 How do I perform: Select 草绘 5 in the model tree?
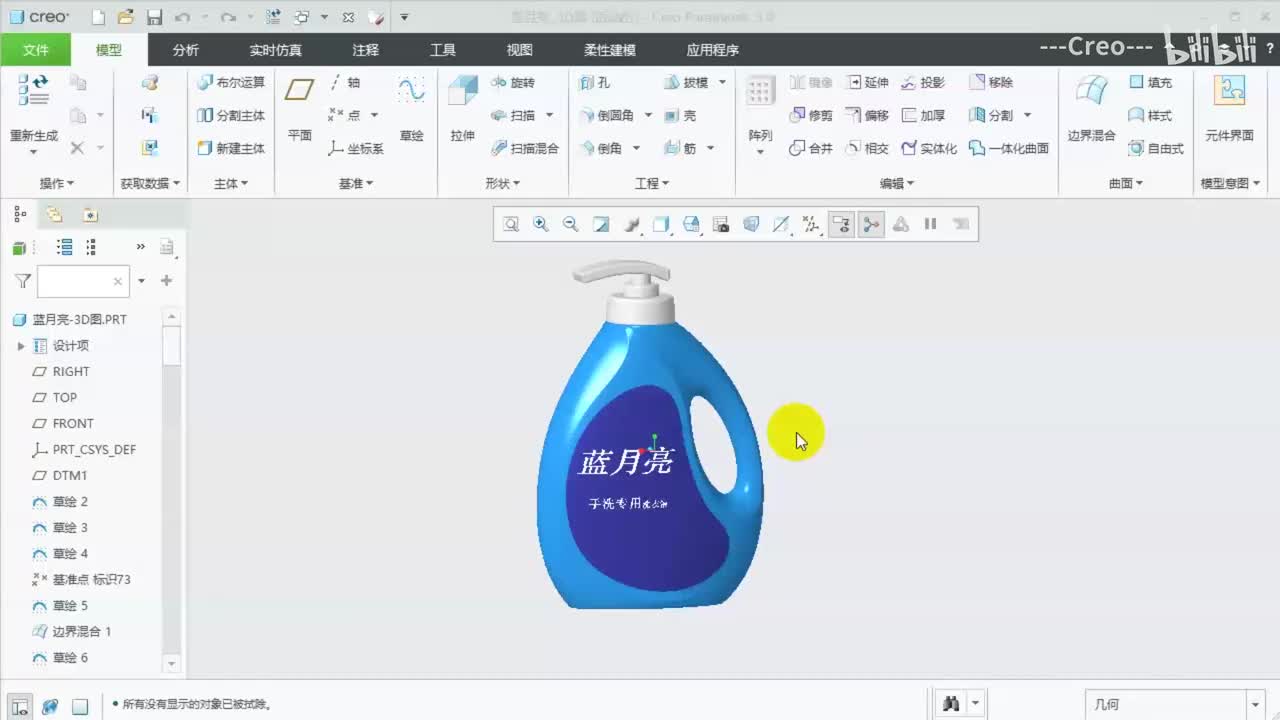(59, 606)
